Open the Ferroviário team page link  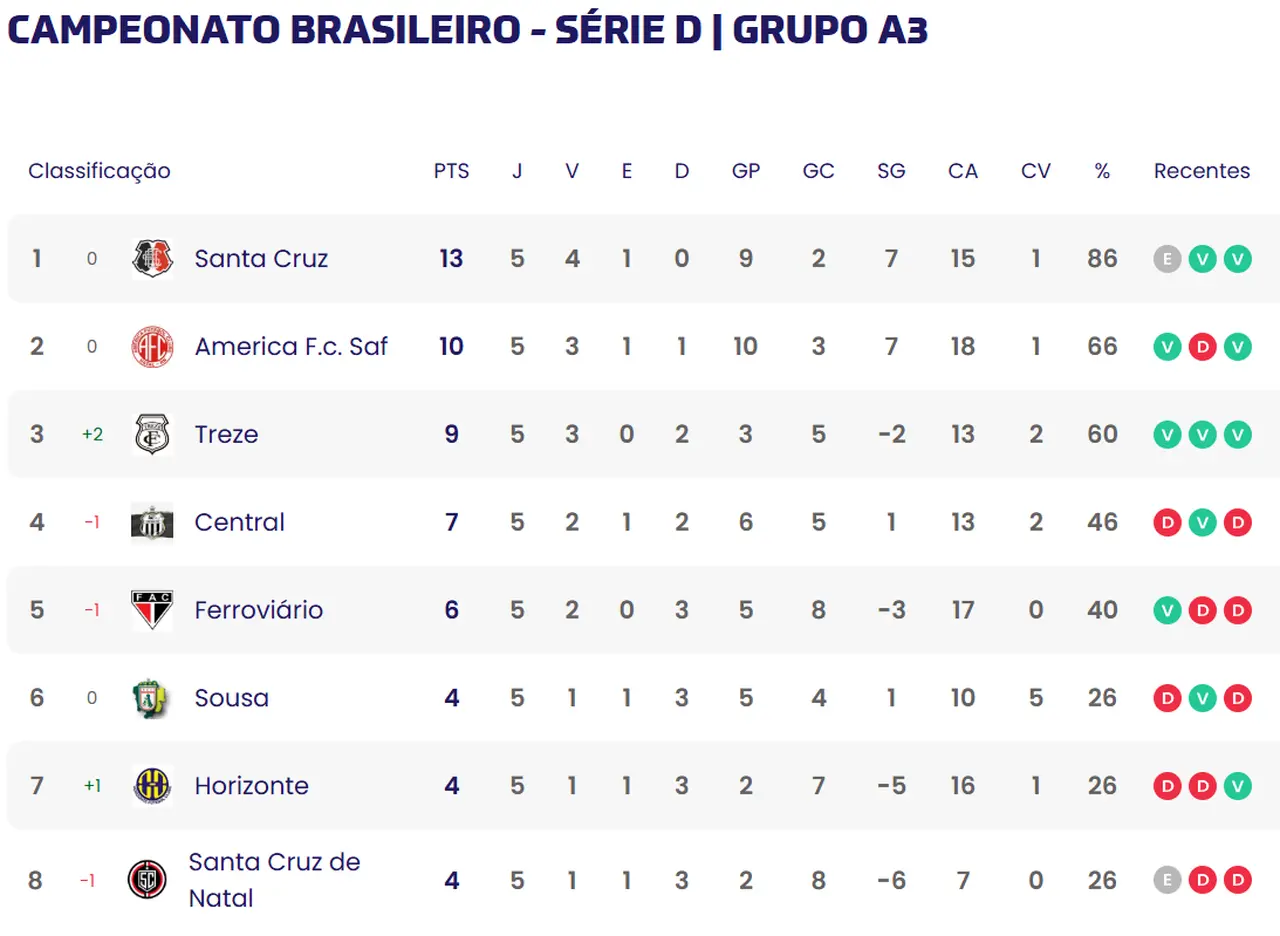tap(258, 610)
